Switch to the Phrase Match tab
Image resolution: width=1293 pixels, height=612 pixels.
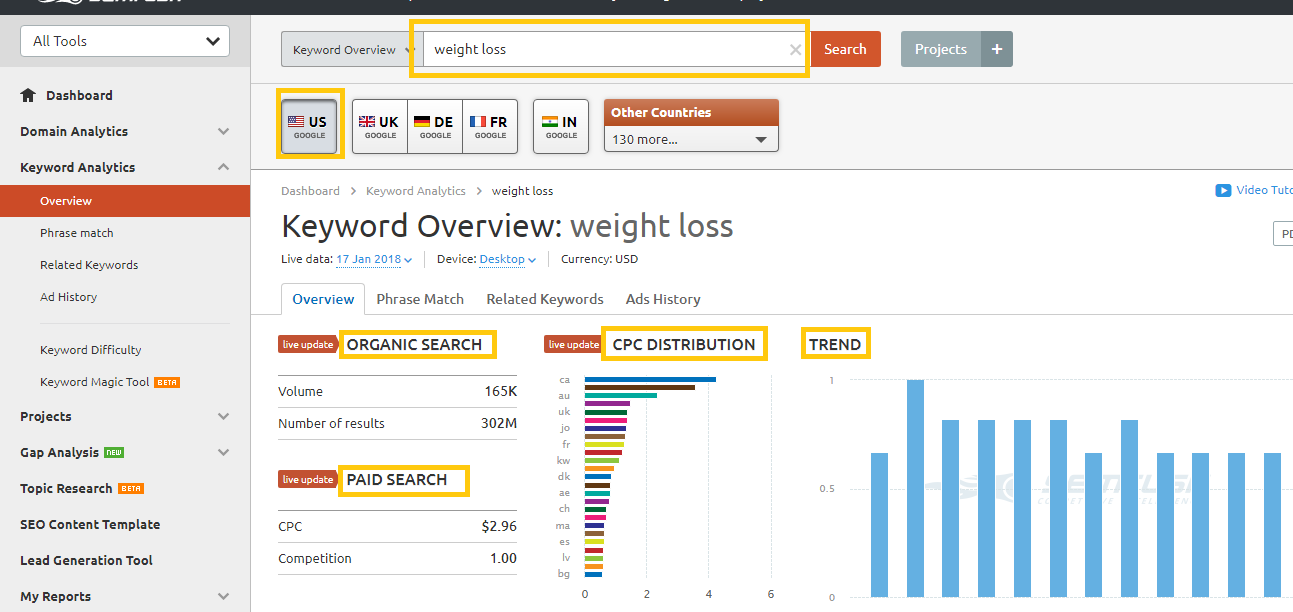(420, 299)
